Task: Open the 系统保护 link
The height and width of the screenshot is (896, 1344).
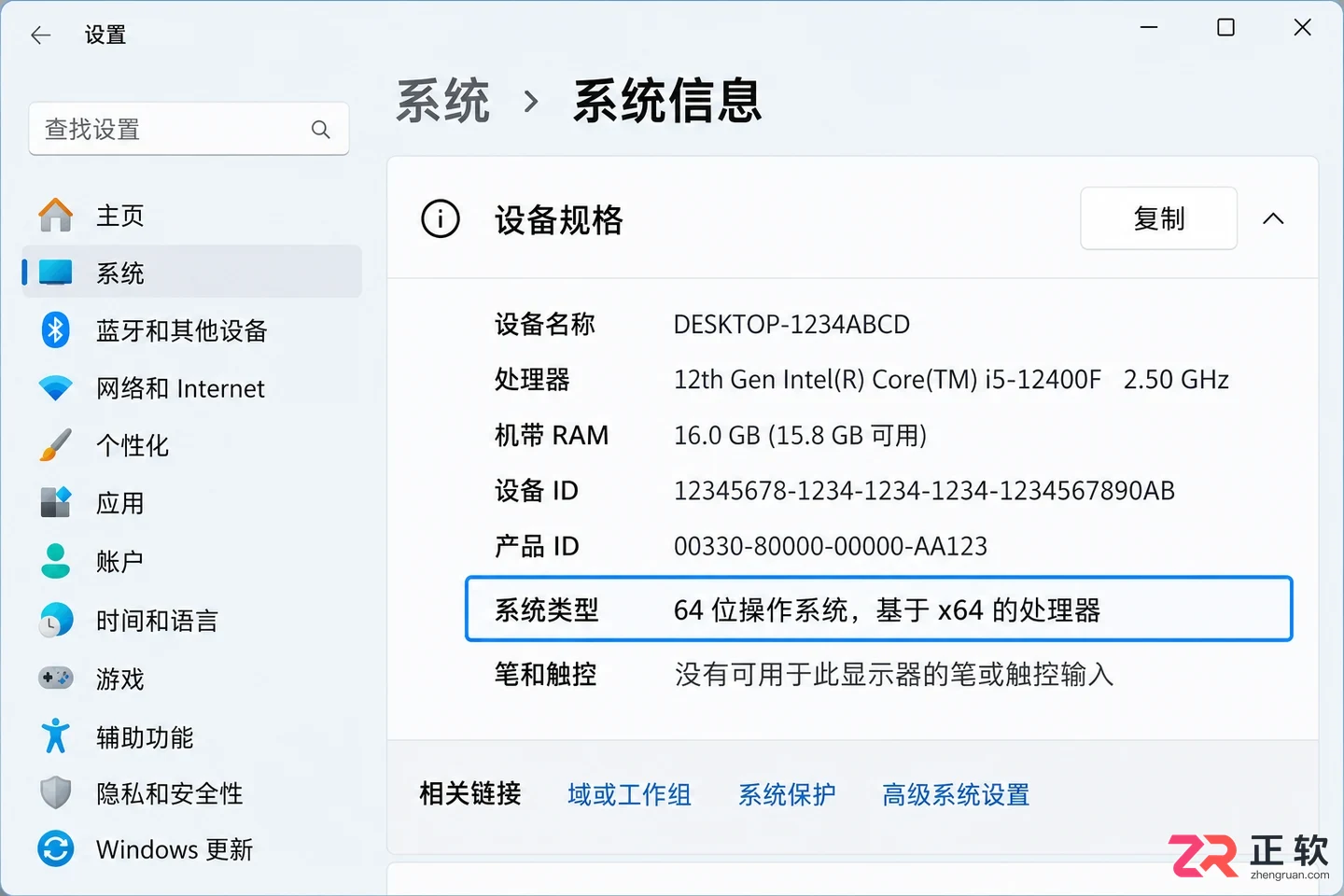Action: click(787, 794)
